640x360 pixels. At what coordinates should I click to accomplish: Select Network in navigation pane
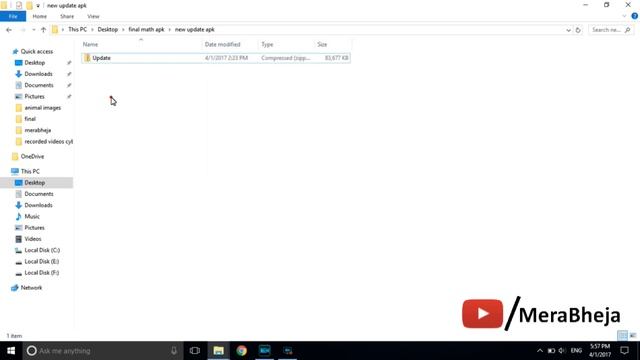point(31,288)
